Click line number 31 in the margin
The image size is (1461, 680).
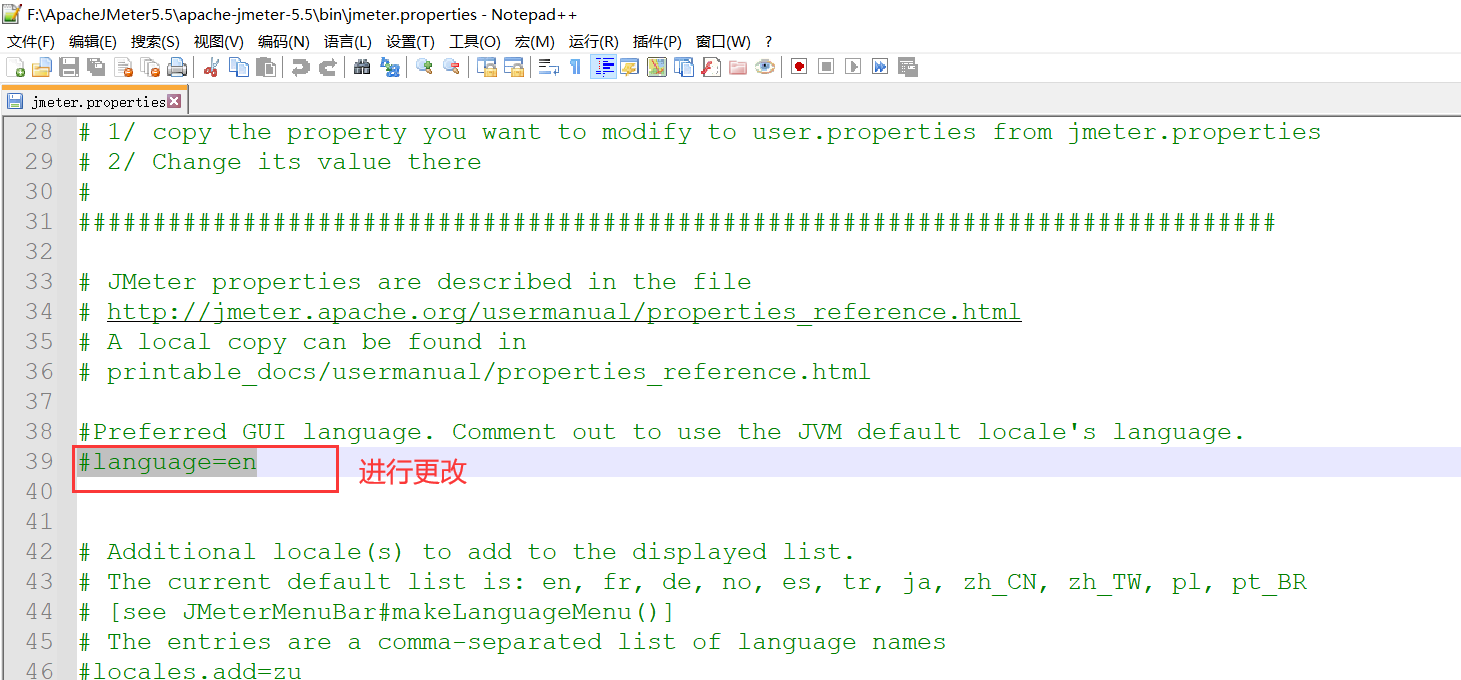tap(39, 222)
